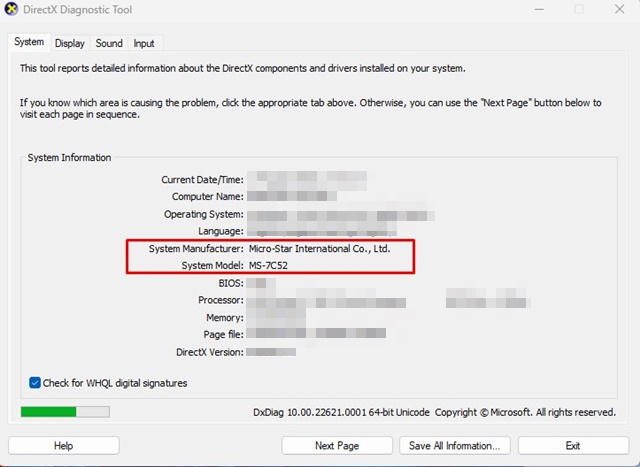Click the Help button
This screenshot has height=467, width=640.
pos(64,445)
